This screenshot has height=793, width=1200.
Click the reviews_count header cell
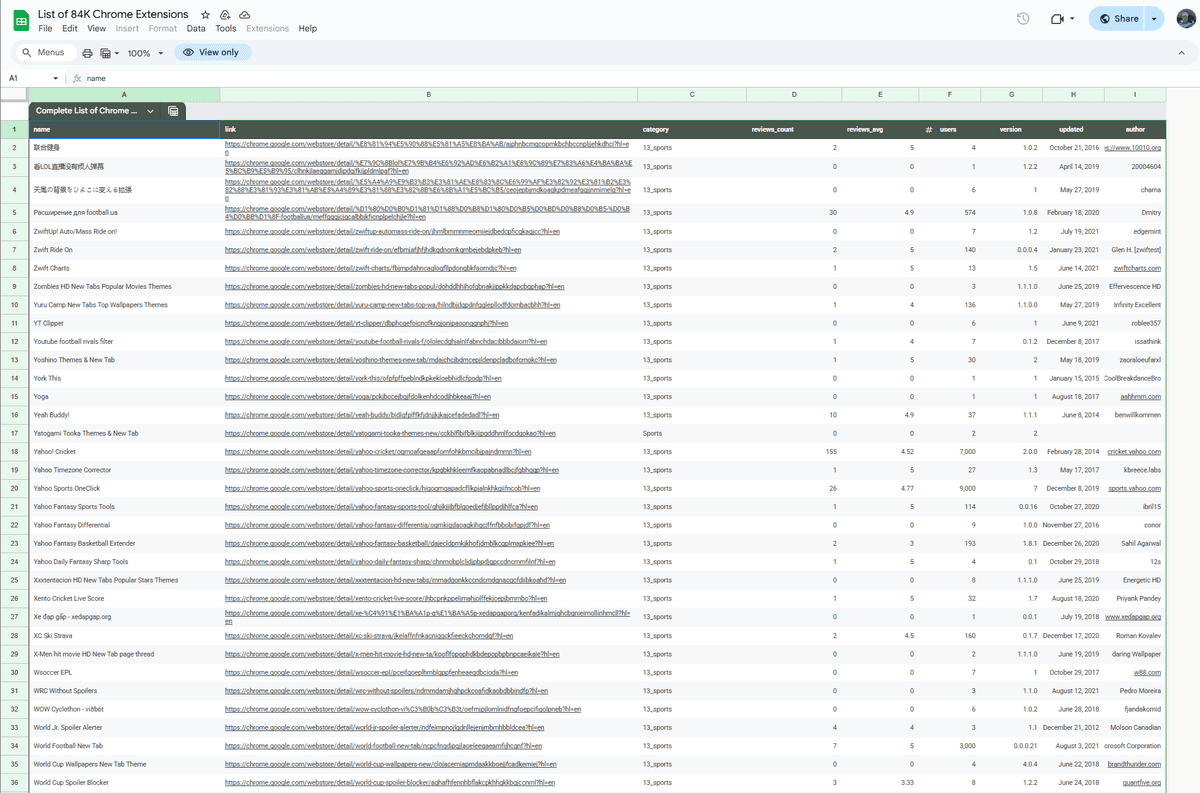pos(793,129)
